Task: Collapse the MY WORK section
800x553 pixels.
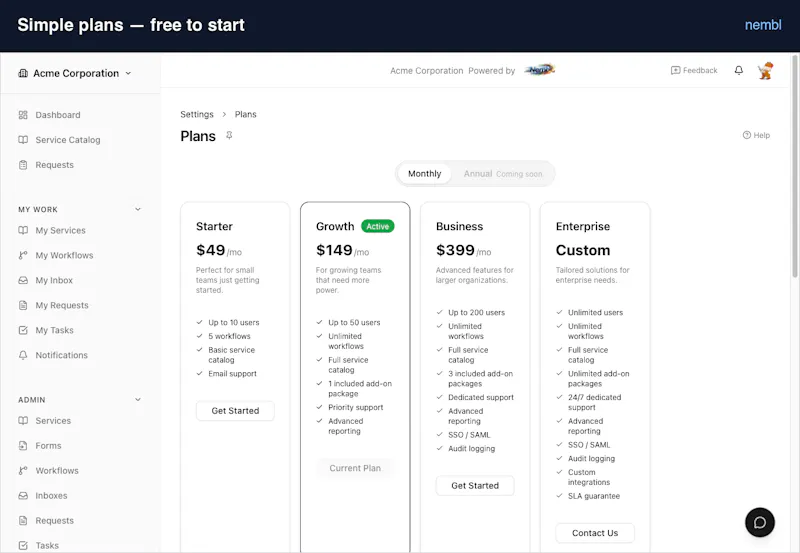Action: (138, 209)
